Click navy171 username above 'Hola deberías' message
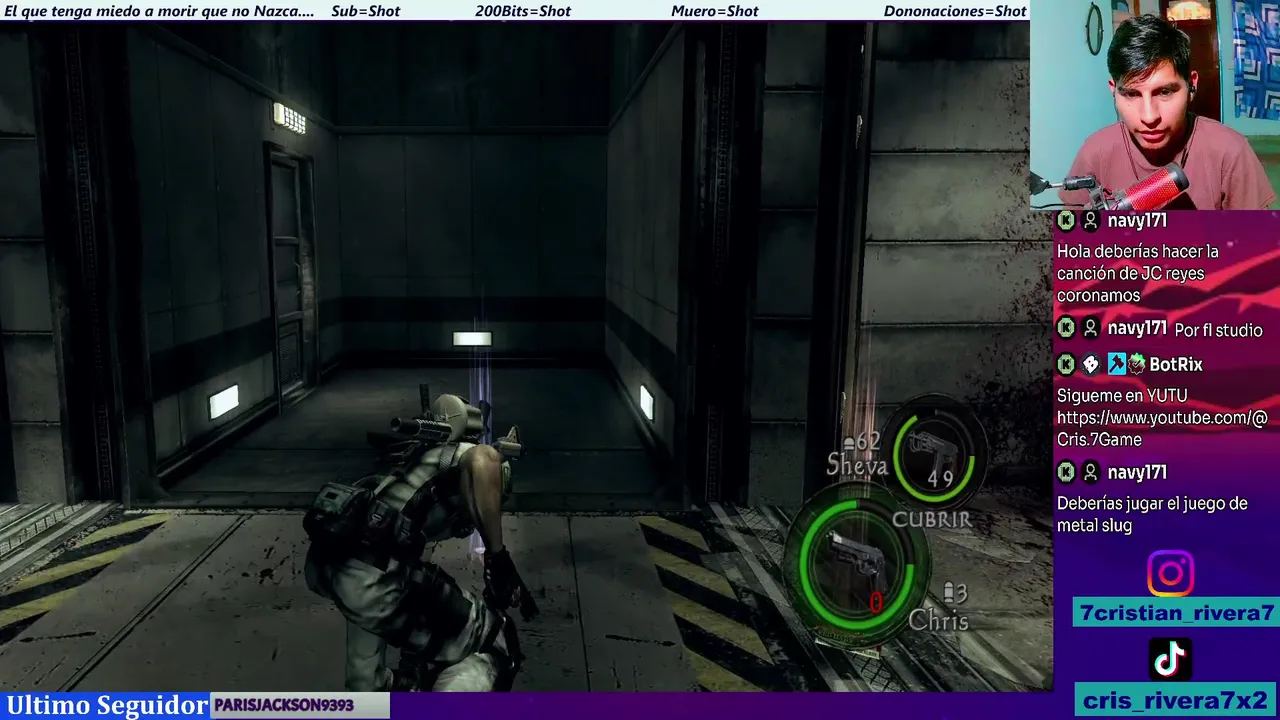The height and width of the screenshot is (720, 1280). pos(1137,221)
